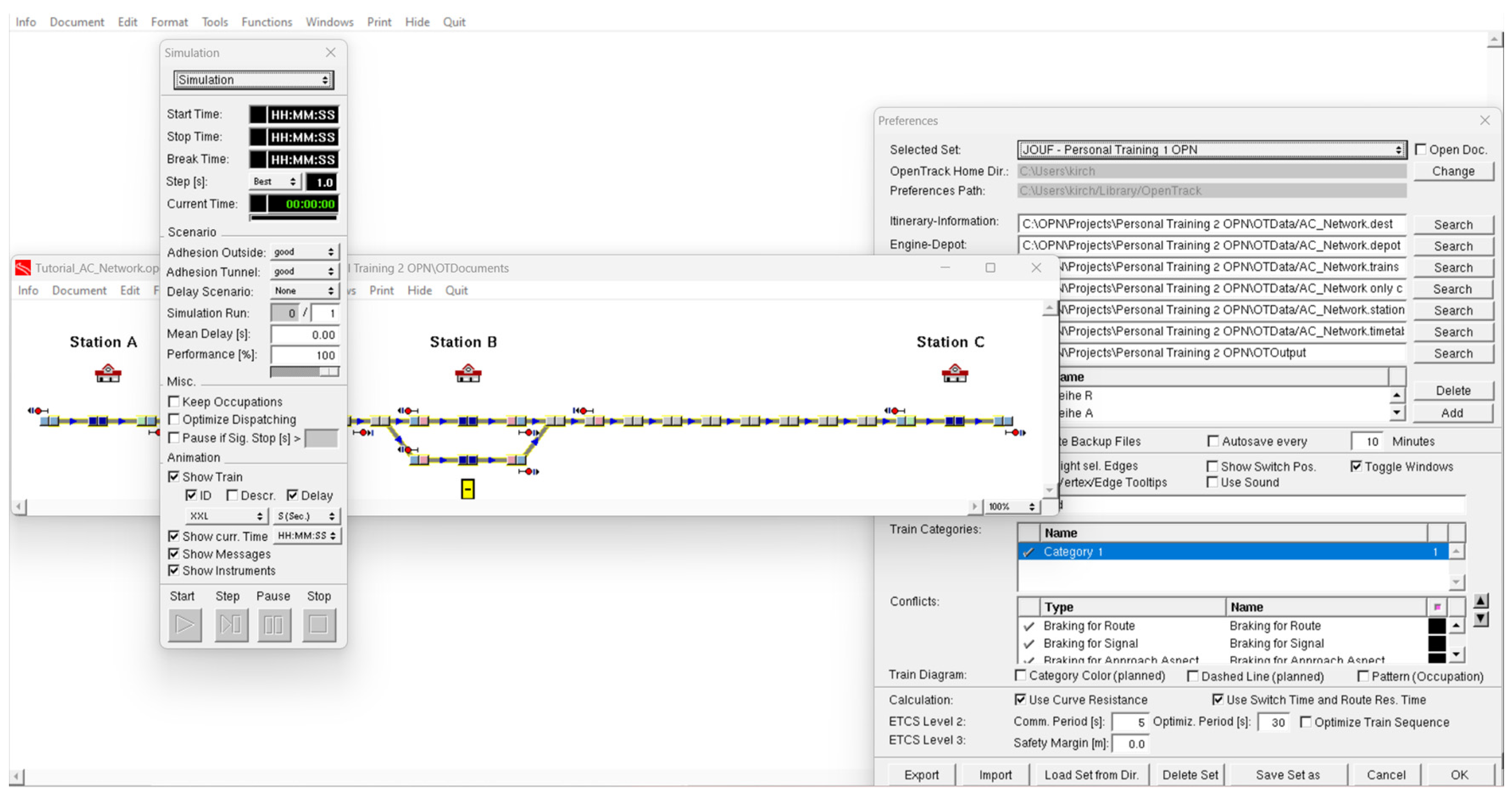Click the Station C building icon

click(954, 373)
